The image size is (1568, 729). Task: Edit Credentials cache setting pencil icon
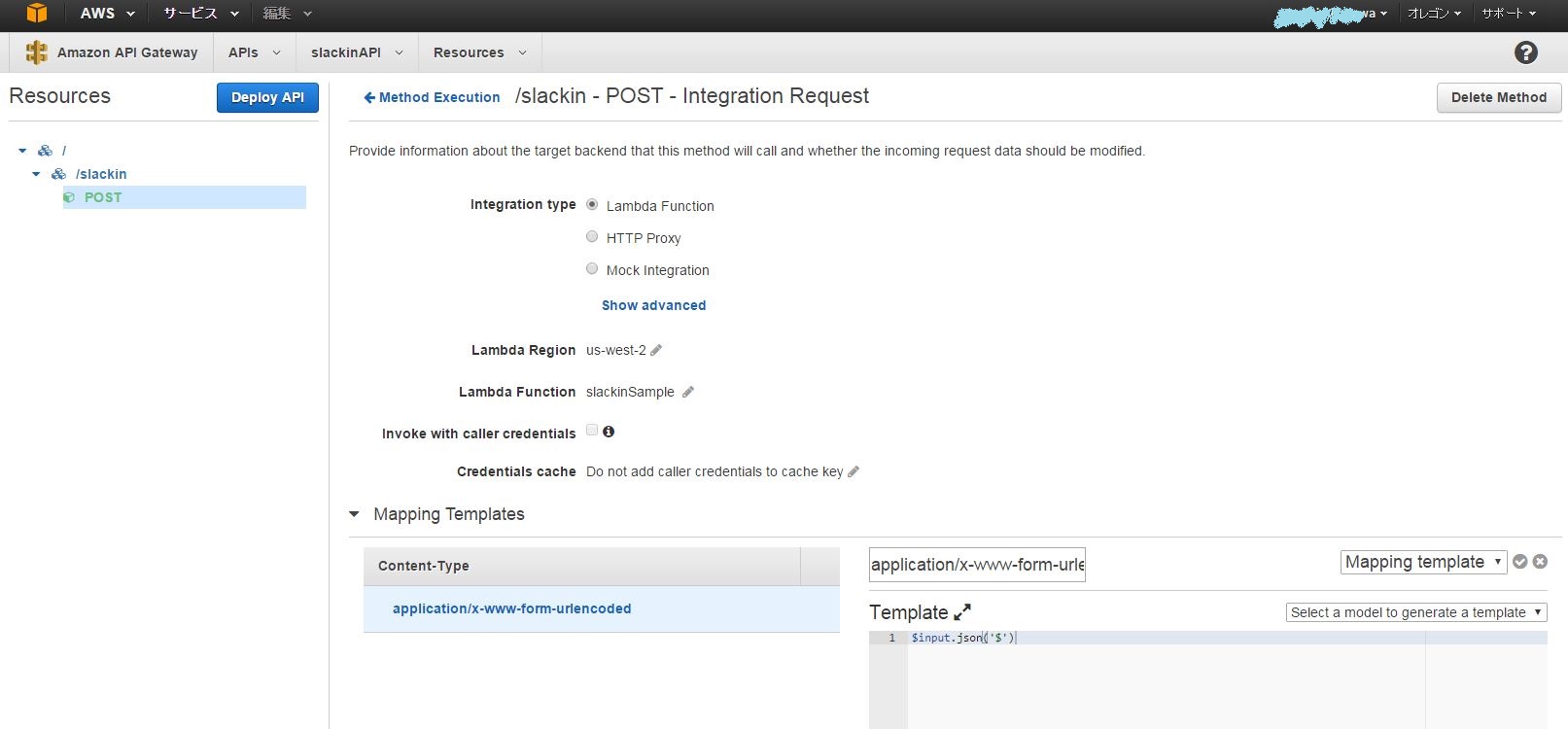(x=854, y=471)
